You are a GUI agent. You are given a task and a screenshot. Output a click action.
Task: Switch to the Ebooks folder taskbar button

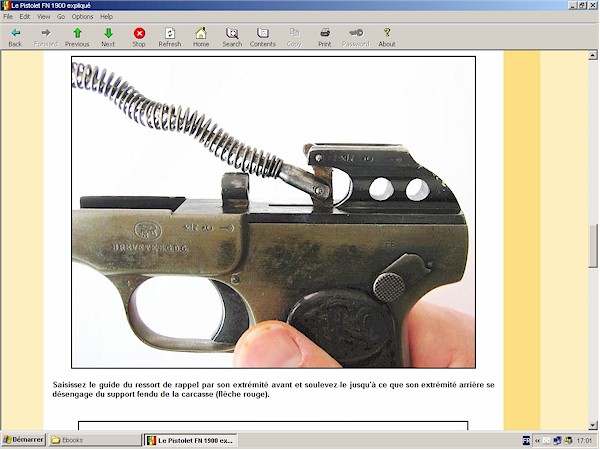click(95, 440)
